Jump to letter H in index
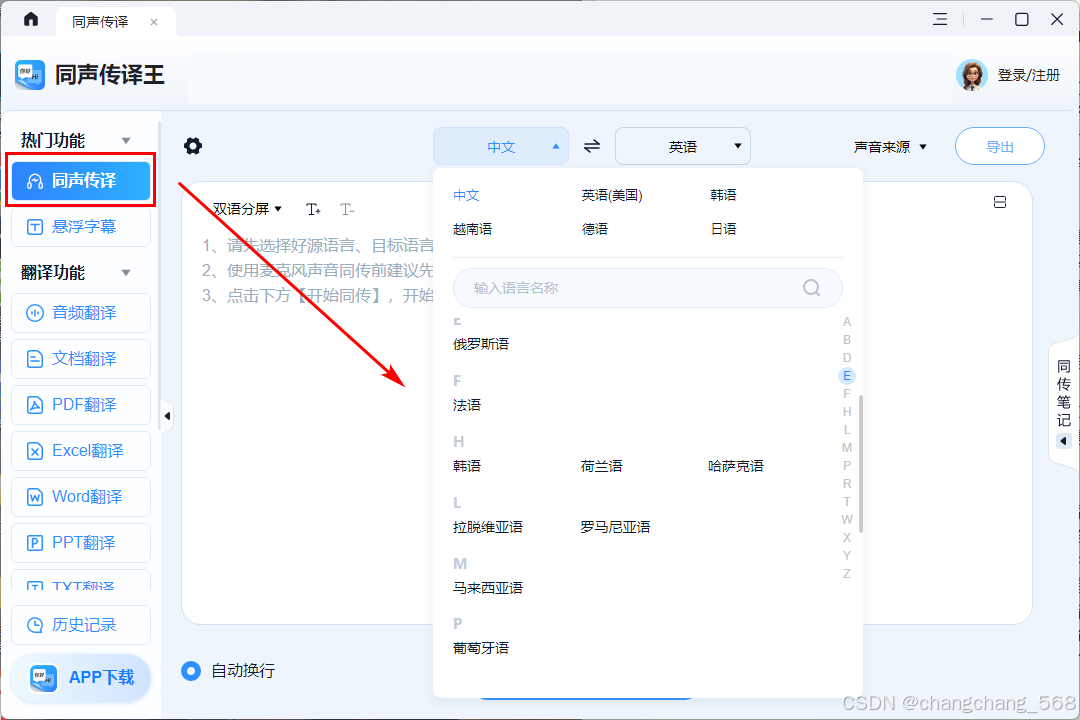 click(847, 411)
